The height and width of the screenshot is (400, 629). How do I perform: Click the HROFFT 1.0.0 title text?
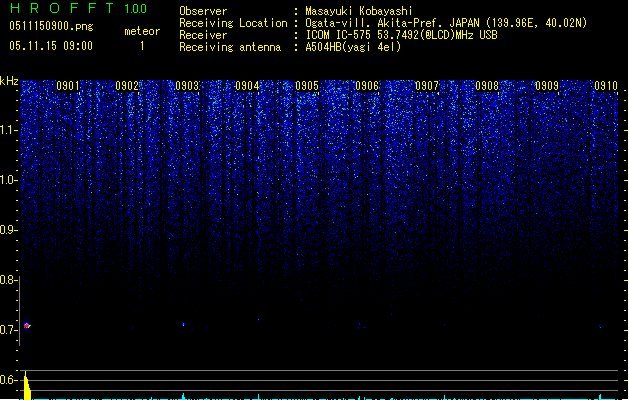78,8
